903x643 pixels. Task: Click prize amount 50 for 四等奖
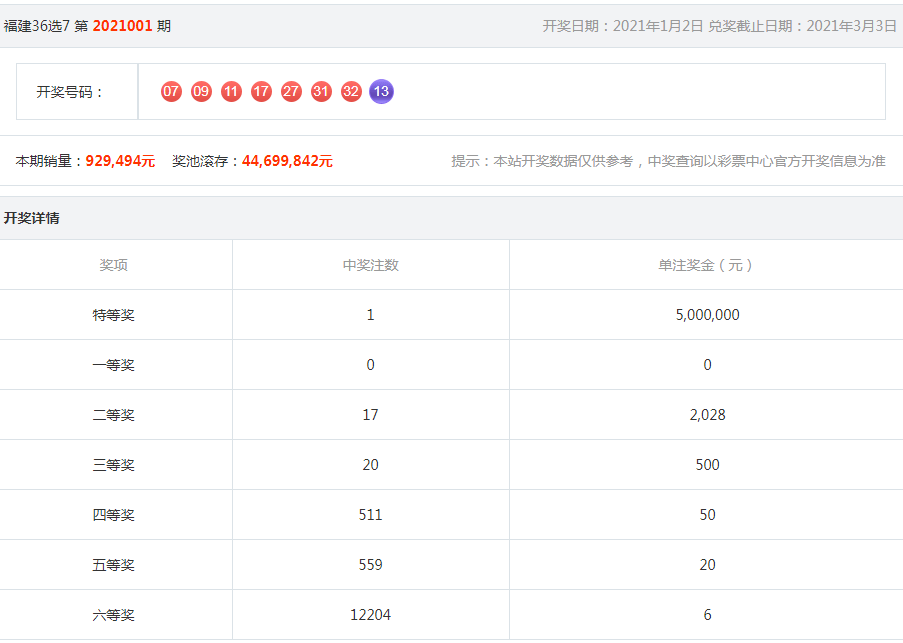point(707,515)
